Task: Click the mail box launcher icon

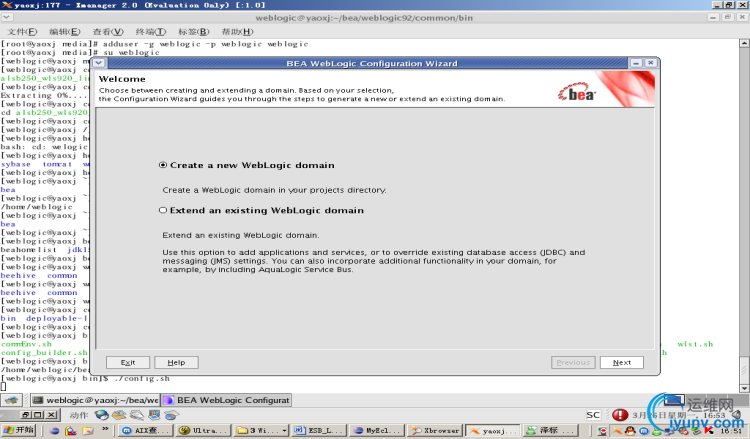Action: tap(119, 415)
